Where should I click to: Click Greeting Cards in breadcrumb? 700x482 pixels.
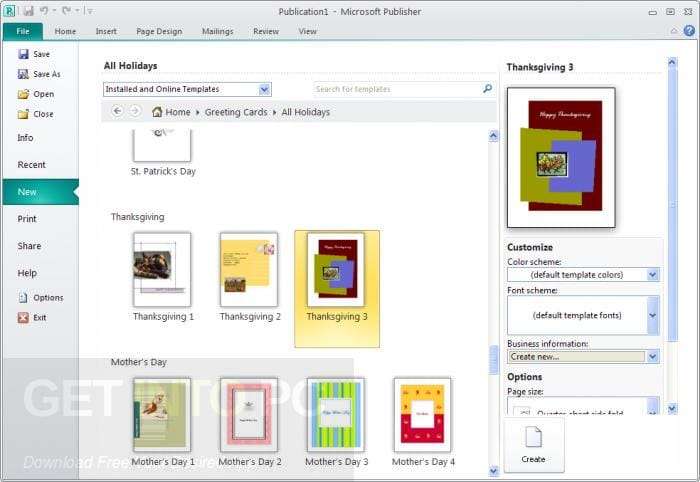pos(236,112)
